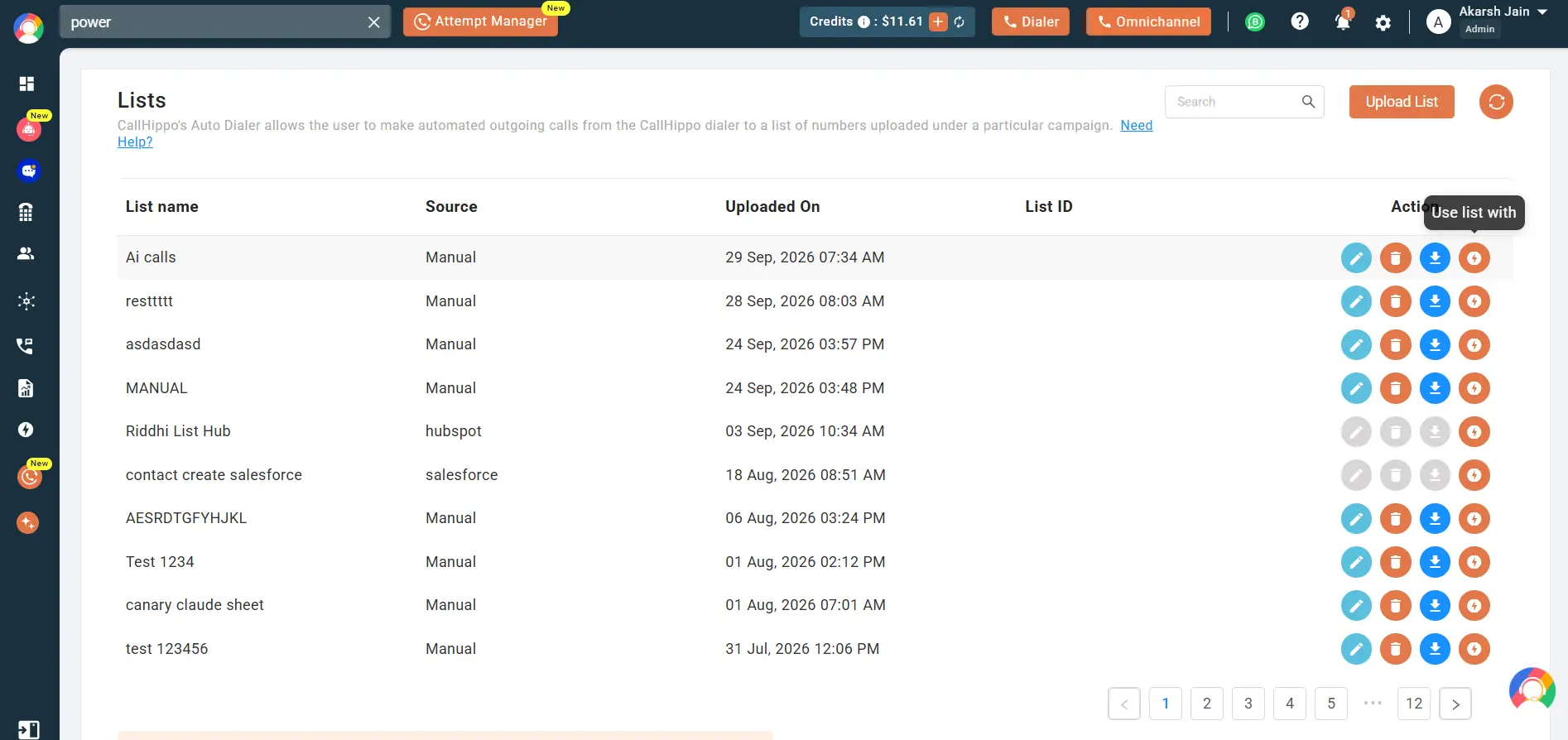Refresh the lists with orange refresh button
1568x740 pixels.
[x=1496, y=102]
